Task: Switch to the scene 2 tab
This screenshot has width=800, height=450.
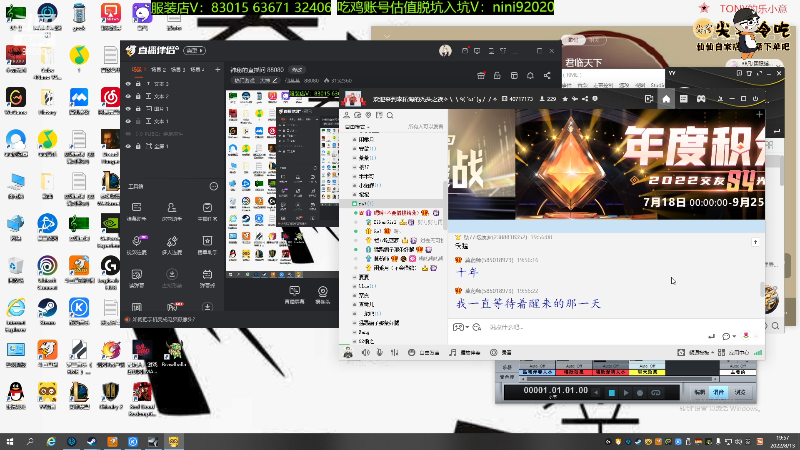Action: click(x=159, y=69)
